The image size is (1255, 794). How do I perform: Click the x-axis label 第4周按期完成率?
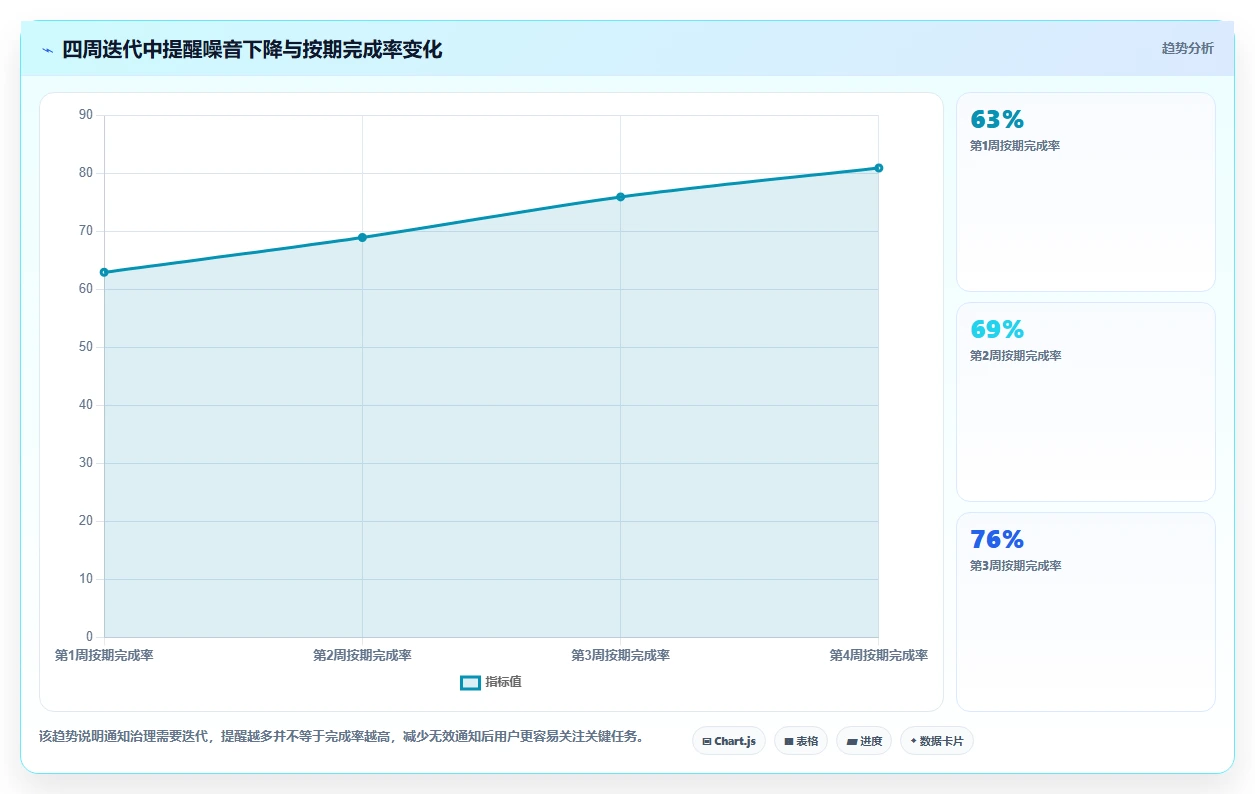click(x=878, y=656)
